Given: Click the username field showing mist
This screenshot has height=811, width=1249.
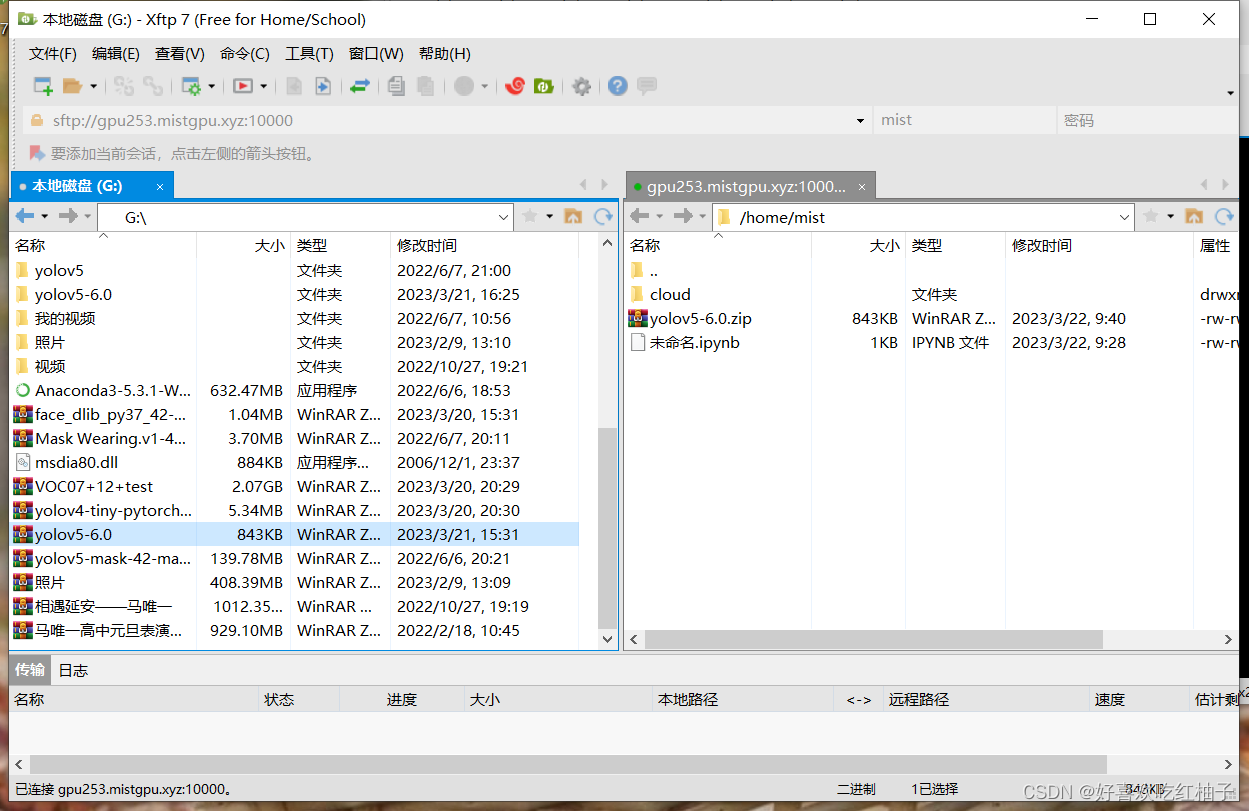Looking at the screenshot, I should tap(964, 121).
